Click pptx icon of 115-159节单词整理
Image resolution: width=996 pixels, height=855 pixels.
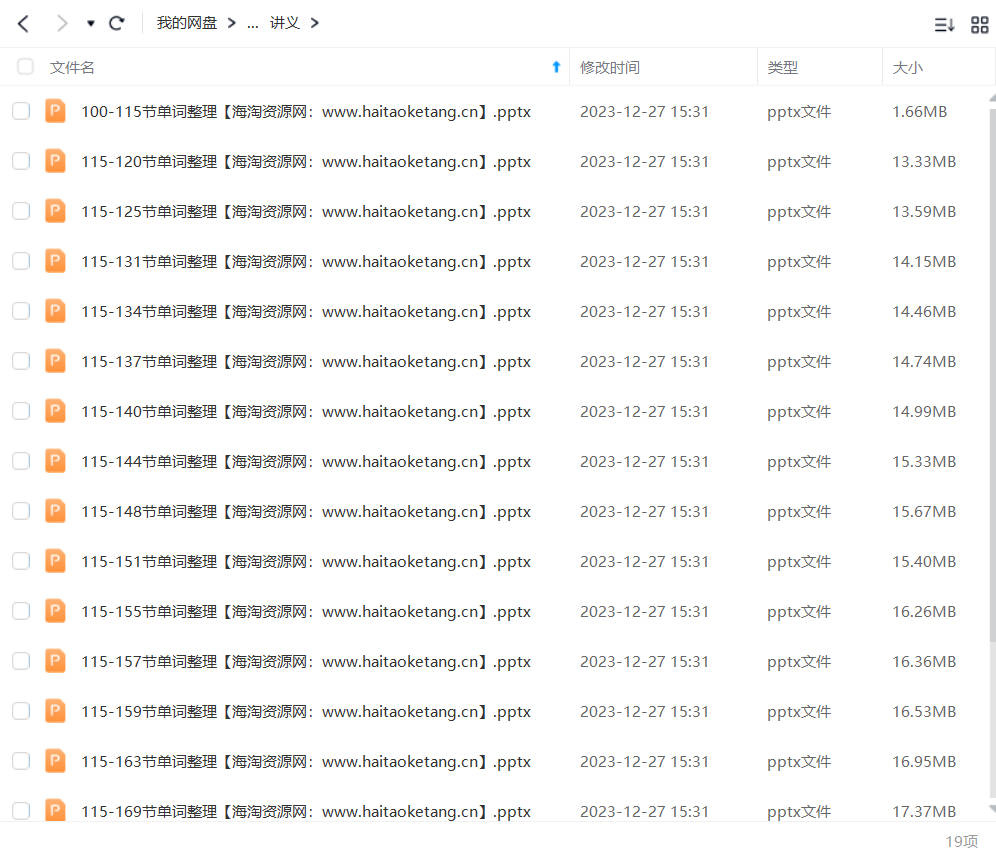[55, 711]
